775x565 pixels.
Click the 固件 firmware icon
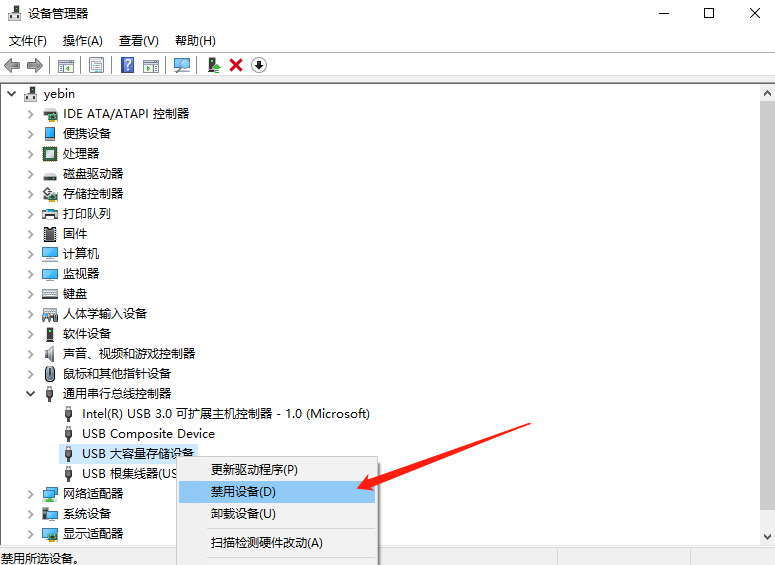click(50, 234)
